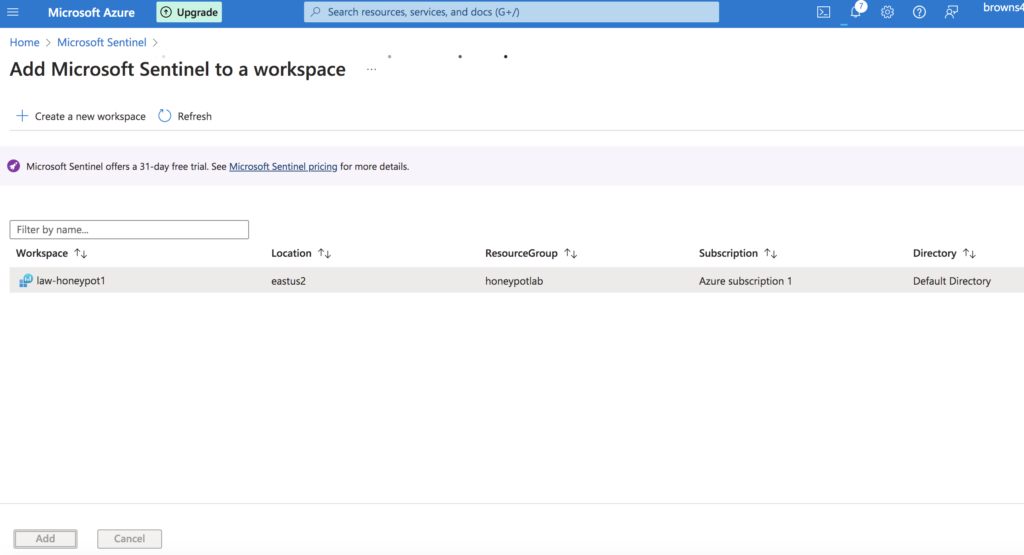Click the honeypotlab resource group cell
The width and height of the screenshot is (1024, 555).
(514, 281)
